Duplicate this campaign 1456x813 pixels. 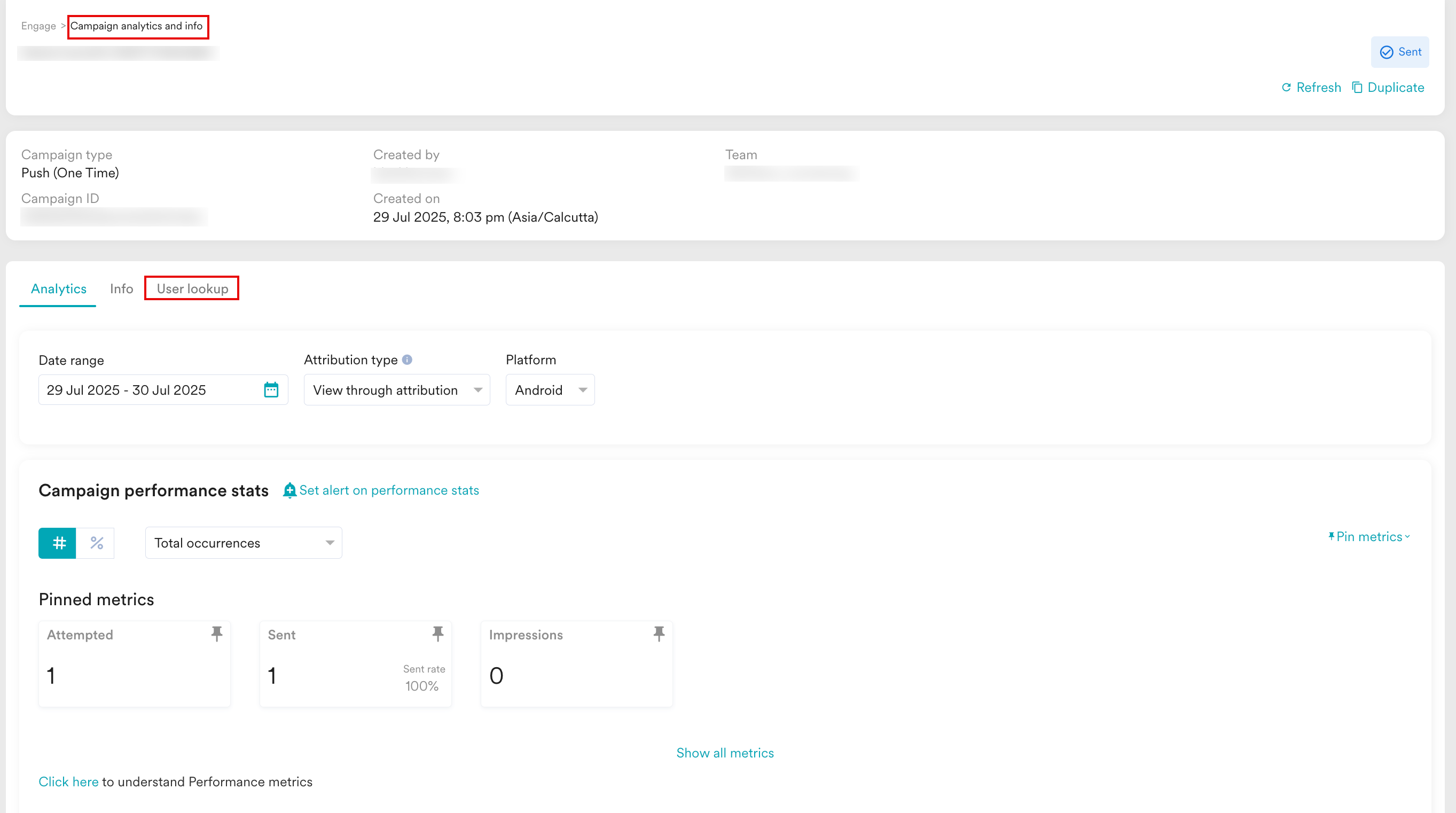tap(1388, 88)
